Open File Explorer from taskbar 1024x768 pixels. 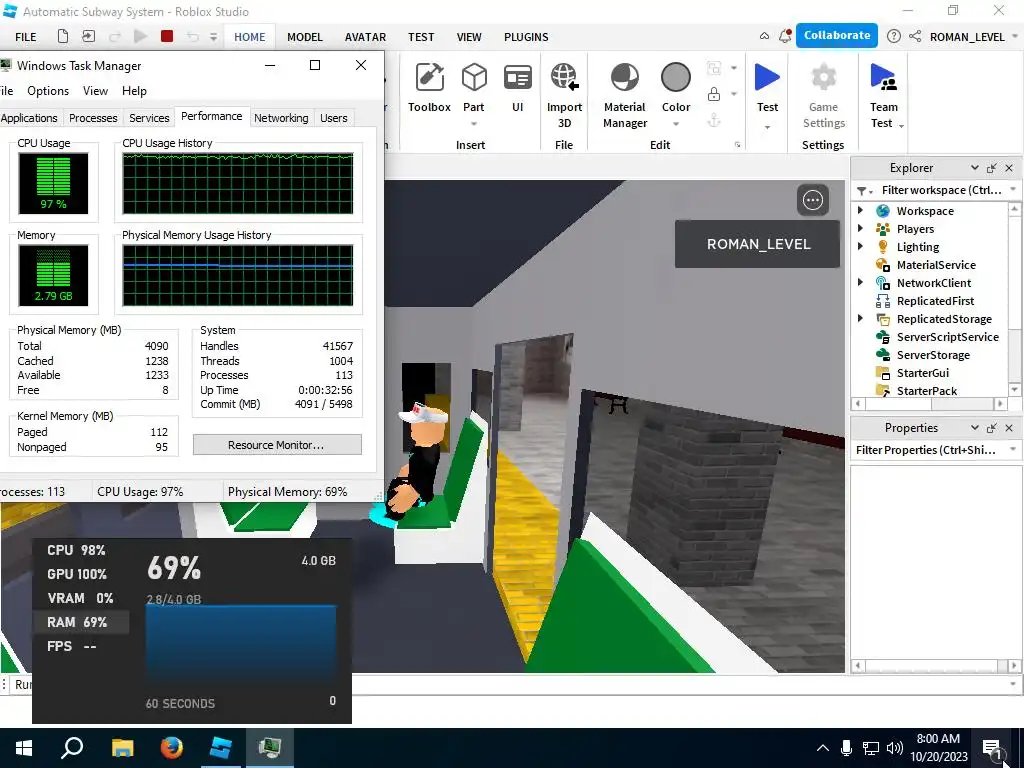[x=122, y=748]
